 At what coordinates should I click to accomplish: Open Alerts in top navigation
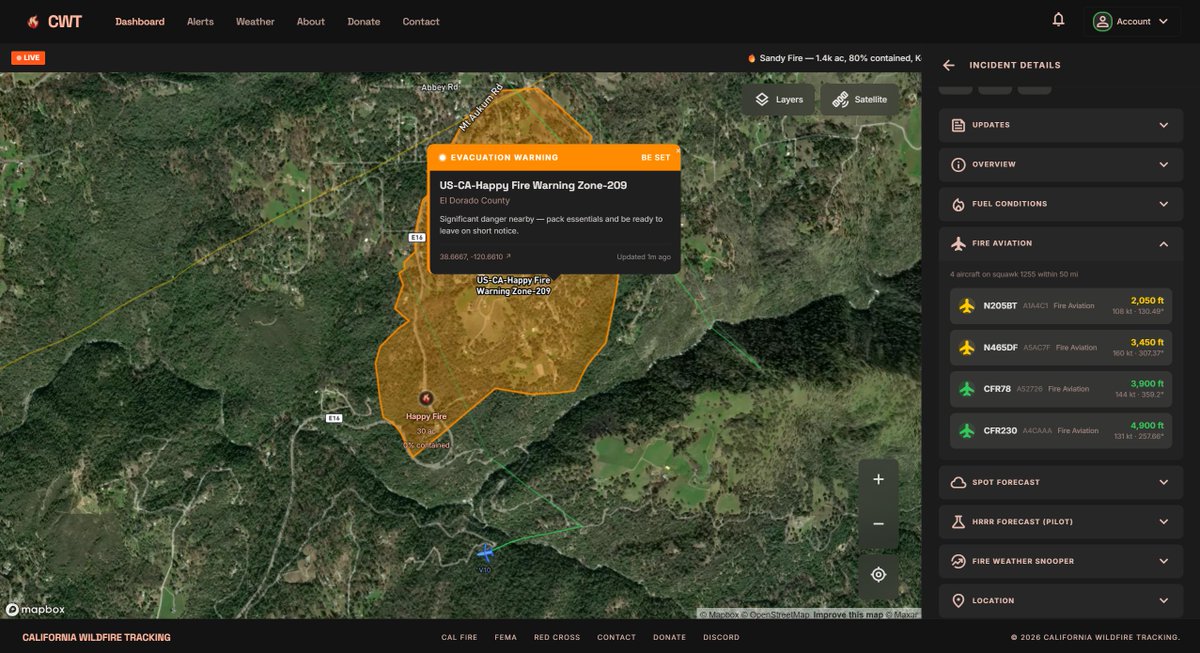pyautogui.click(x=200, y=22)
